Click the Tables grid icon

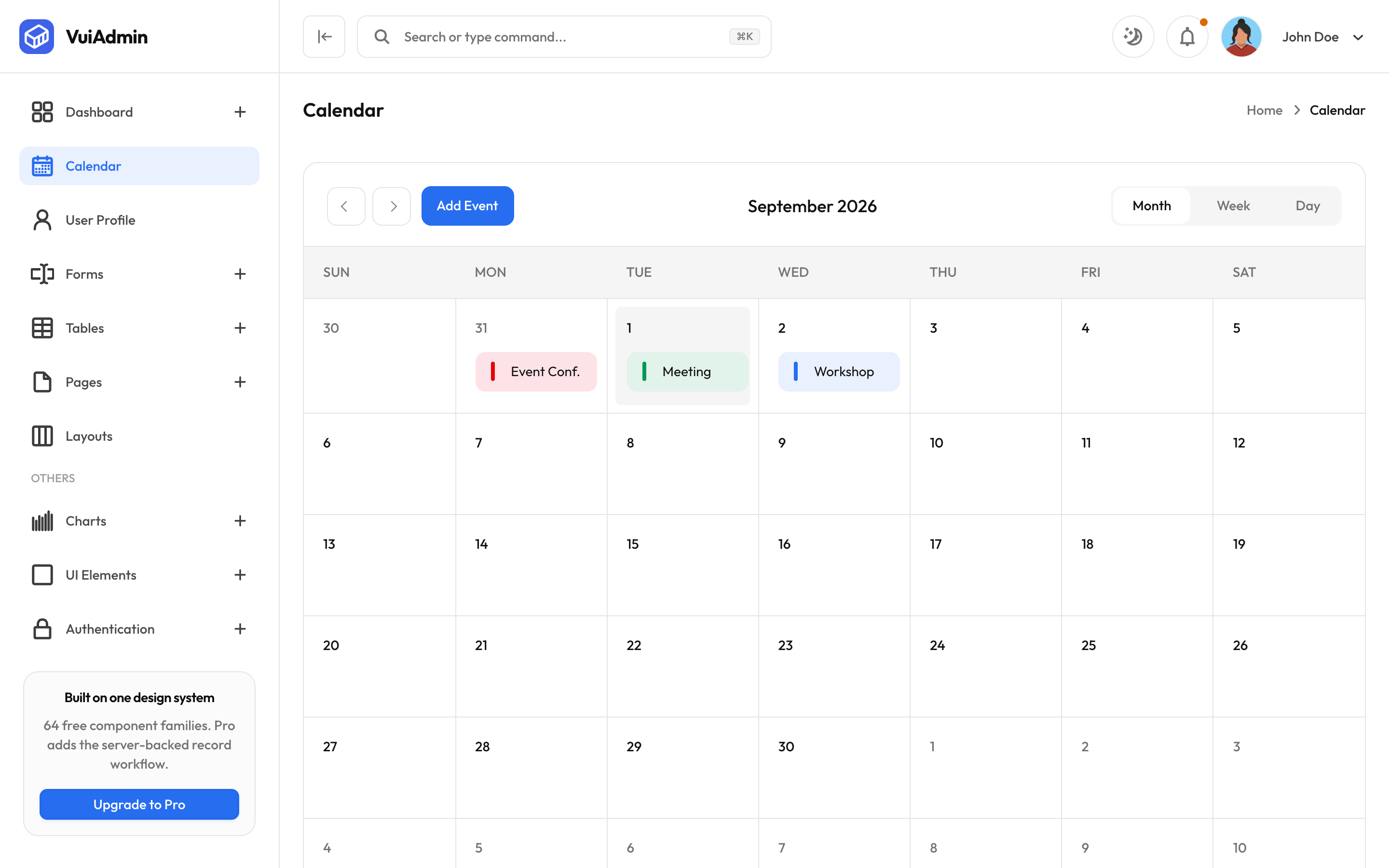click(42, 328)
